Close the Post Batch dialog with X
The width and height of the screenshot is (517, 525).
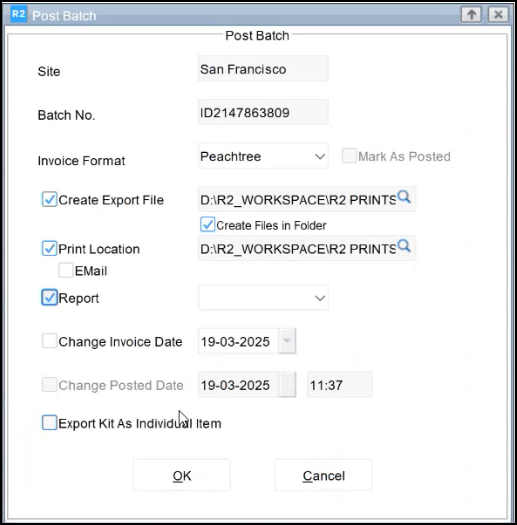pyautogui.click(x=498, y=15)
